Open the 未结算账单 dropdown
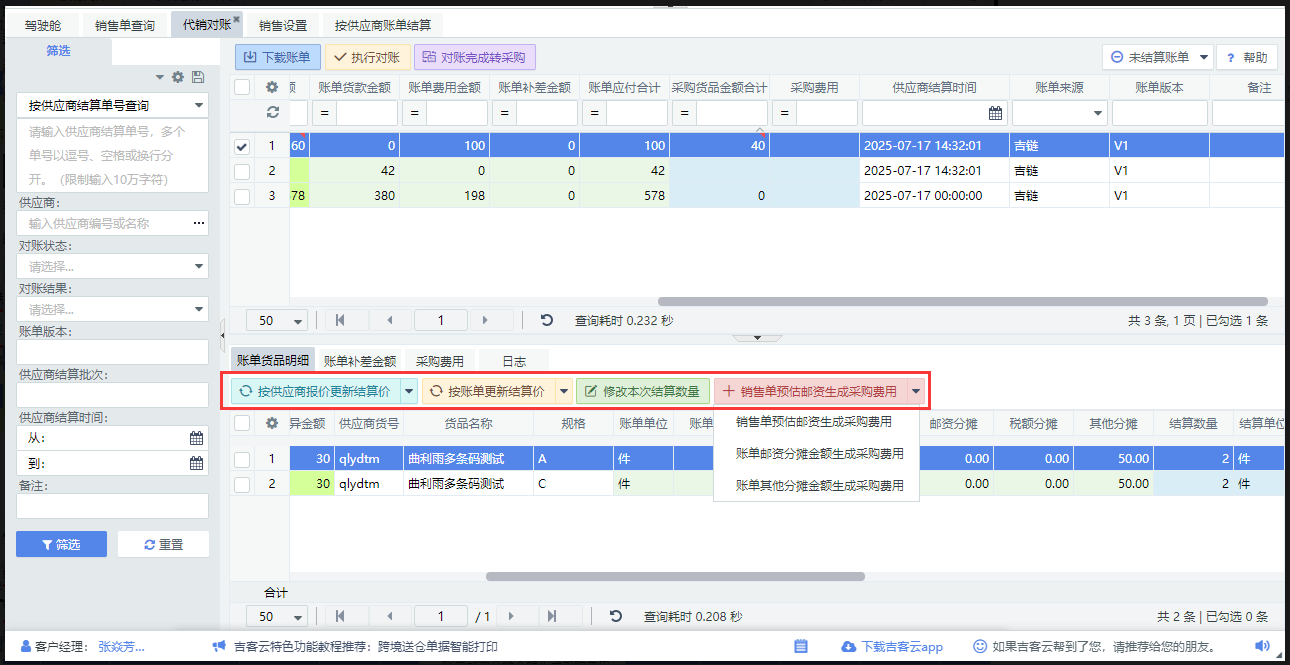1290x665 pixels. [1203, 58]
